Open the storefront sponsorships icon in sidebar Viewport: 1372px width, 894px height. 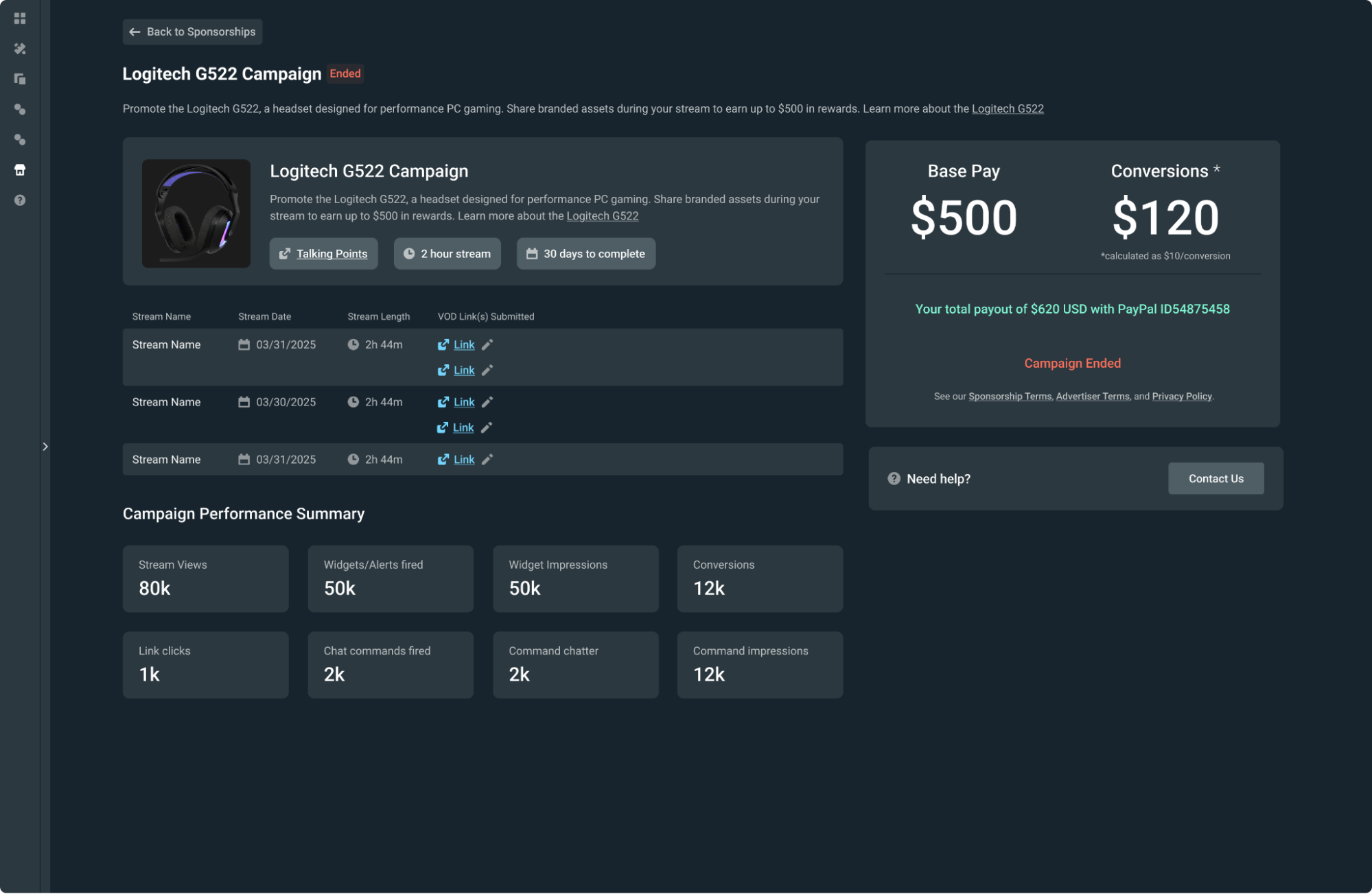(20, 169)
